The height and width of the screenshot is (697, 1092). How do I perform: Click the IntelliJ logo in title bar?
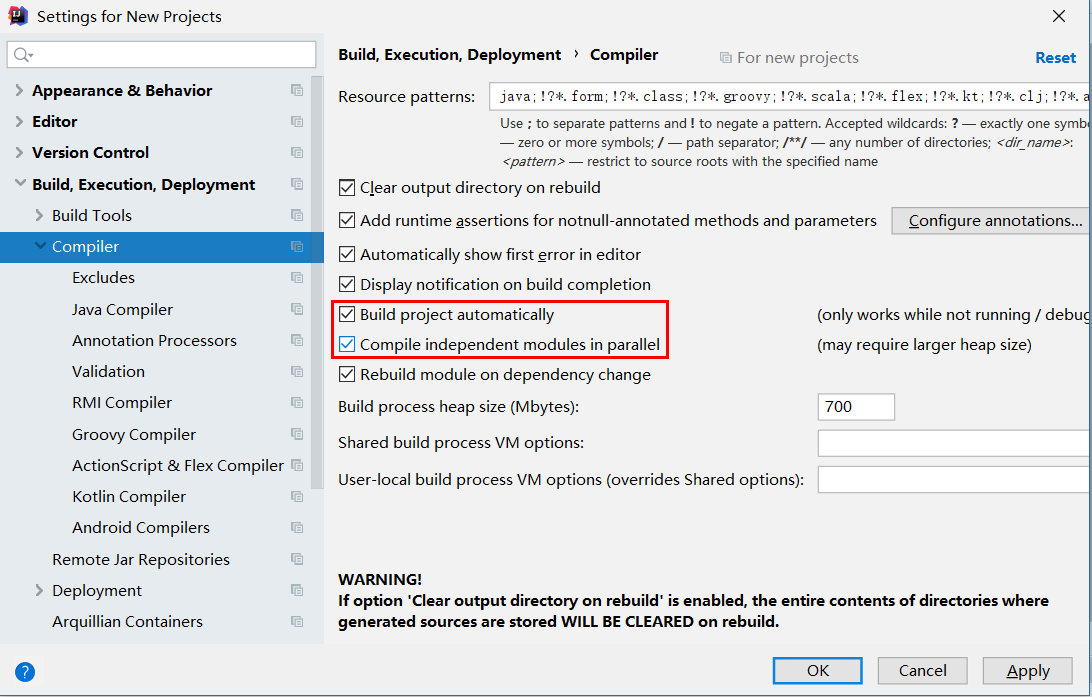click(18, 16)
